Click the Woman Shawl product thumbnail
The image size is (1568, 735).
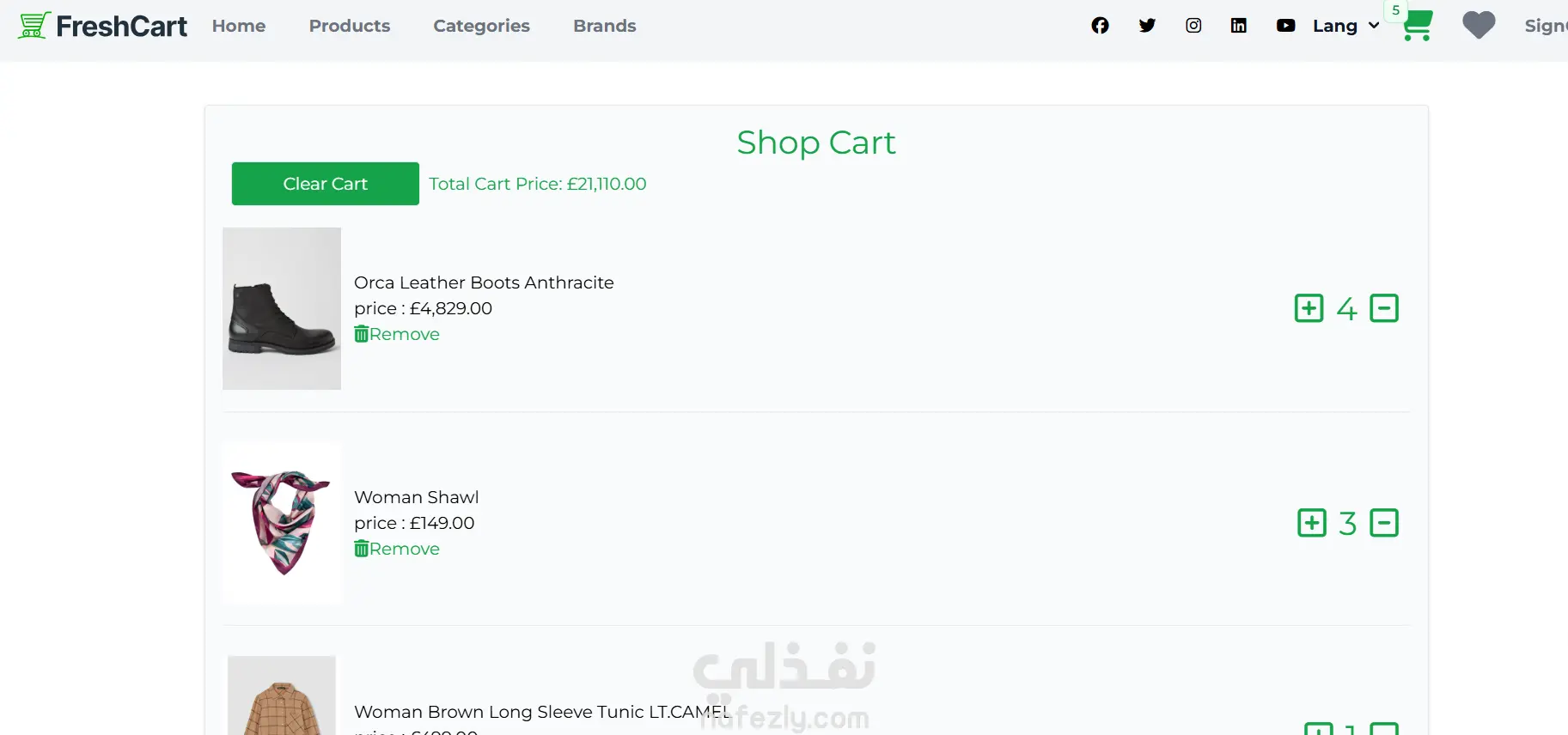pos(282,523)
